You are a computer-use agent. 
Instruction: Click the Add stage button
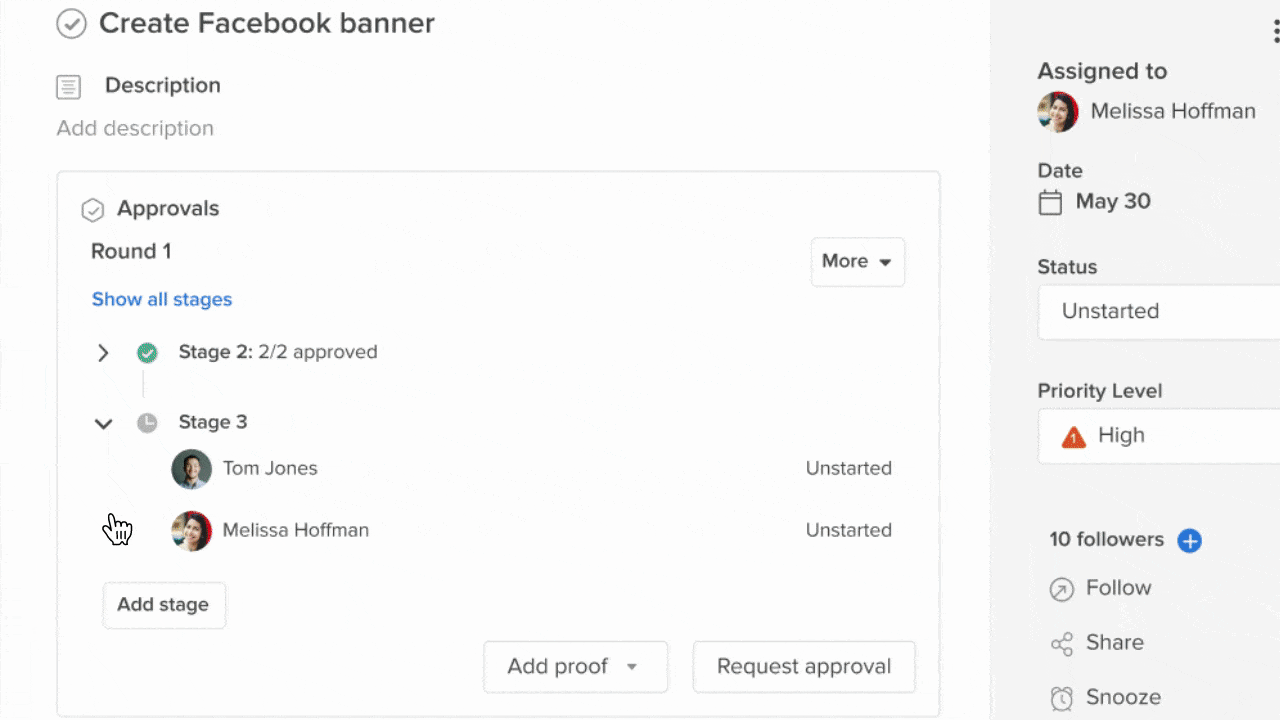[x=164, y=605]
